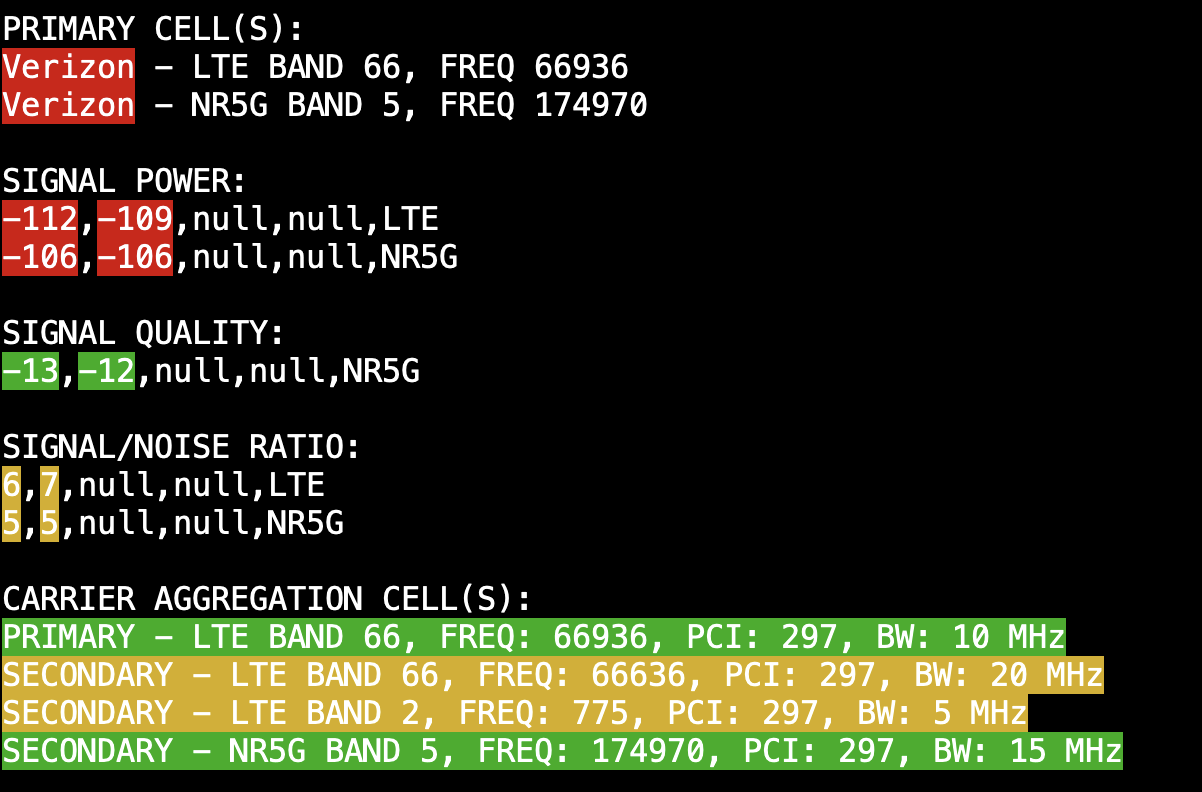
Task: Click the SIGNAL QUALITY heading
Action: 143,333
